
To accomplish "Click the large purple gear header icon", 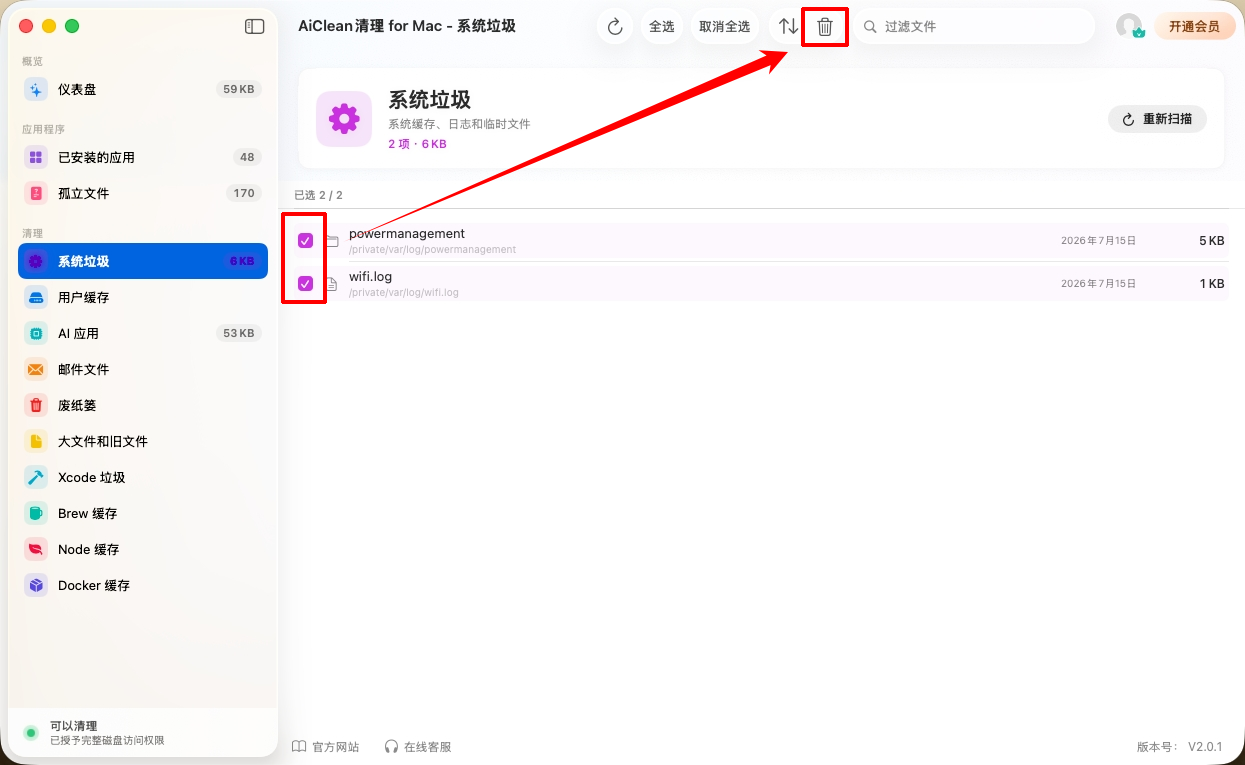I will click(x=344, y=118).
